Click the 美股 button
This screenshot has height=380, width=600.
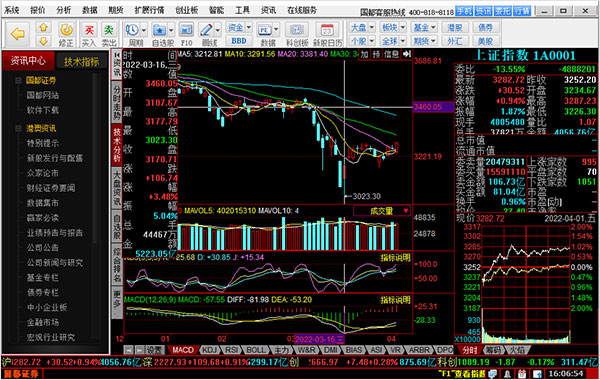pyautogui.click(x=486, y=41)
